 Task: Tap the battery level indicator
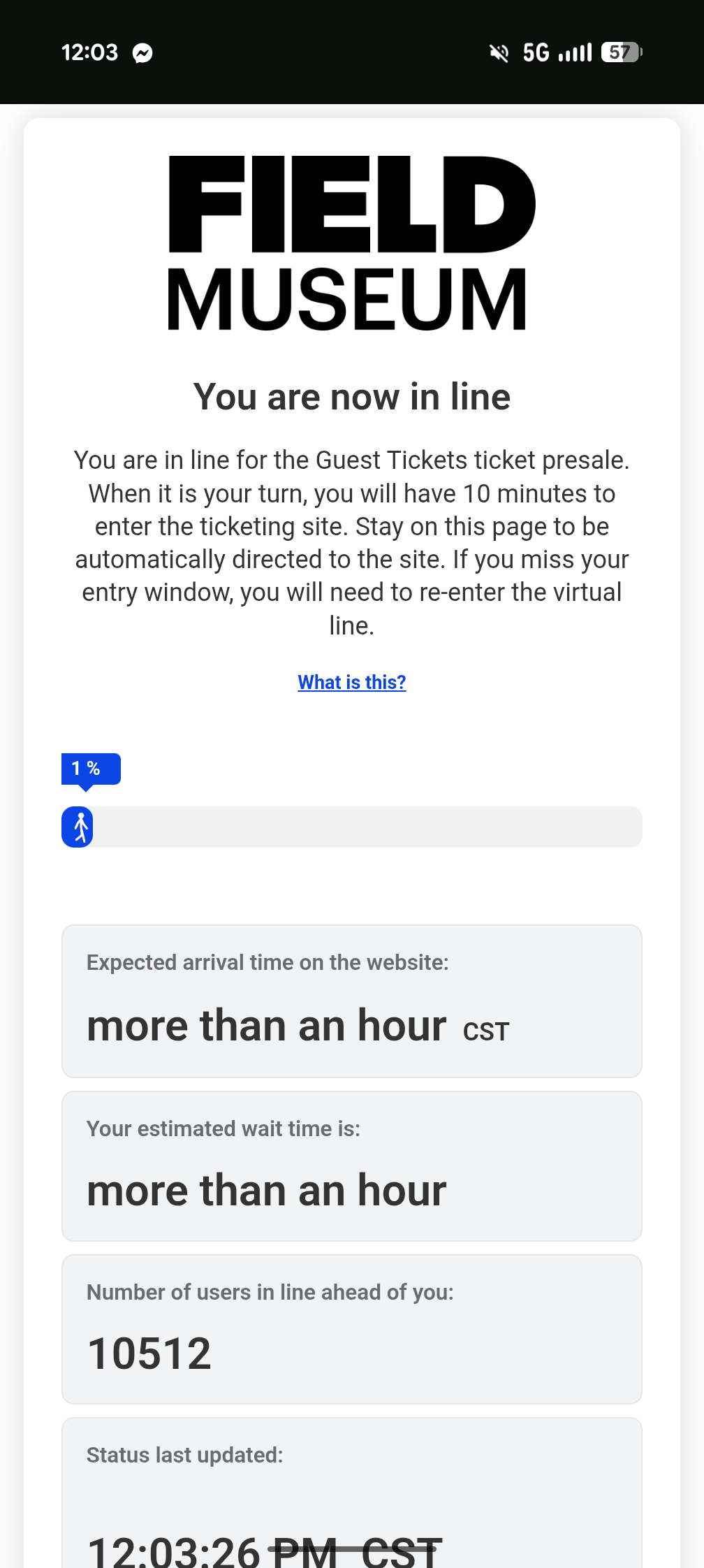[x=621, y=52]
